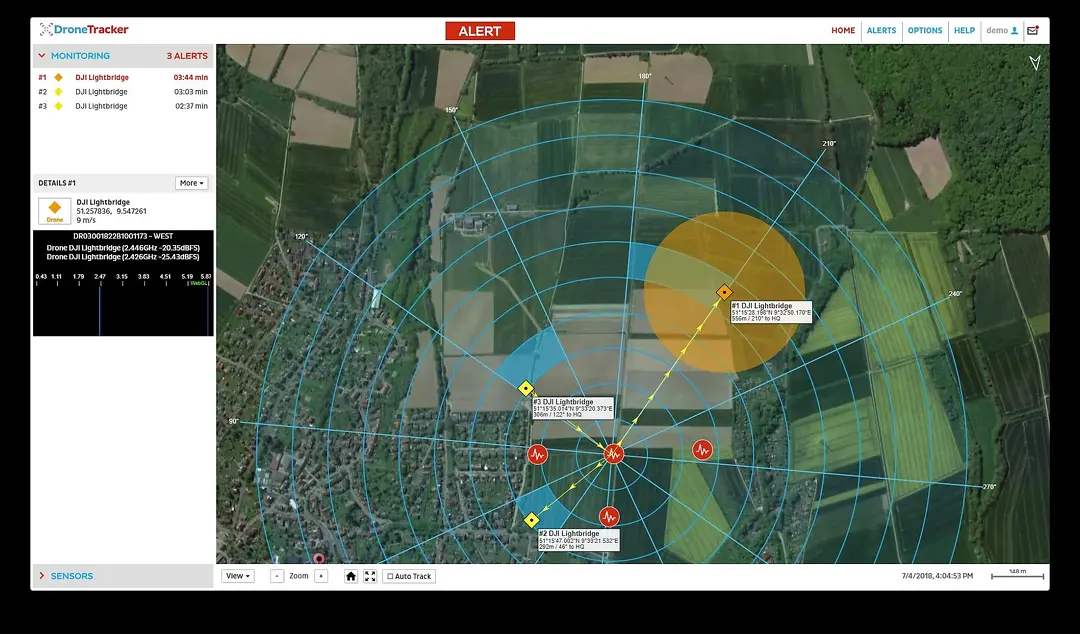Open the Options menu
This screenshot has width=1080, height=634.
click(x=924, y=30)
